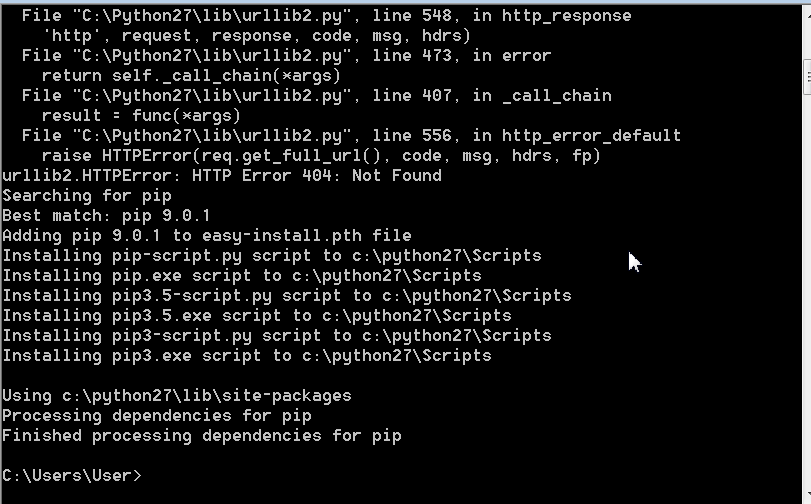Viewport: 811px width, 504px height.
Task: Click the "raise HTTPError" traceback line
Action: [320, 155]
